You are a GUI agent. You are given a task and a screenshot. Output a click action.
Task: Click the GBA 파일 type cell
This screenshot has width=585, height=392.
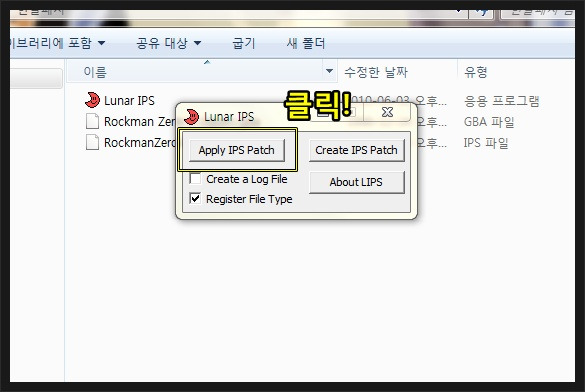pos(489,122)
